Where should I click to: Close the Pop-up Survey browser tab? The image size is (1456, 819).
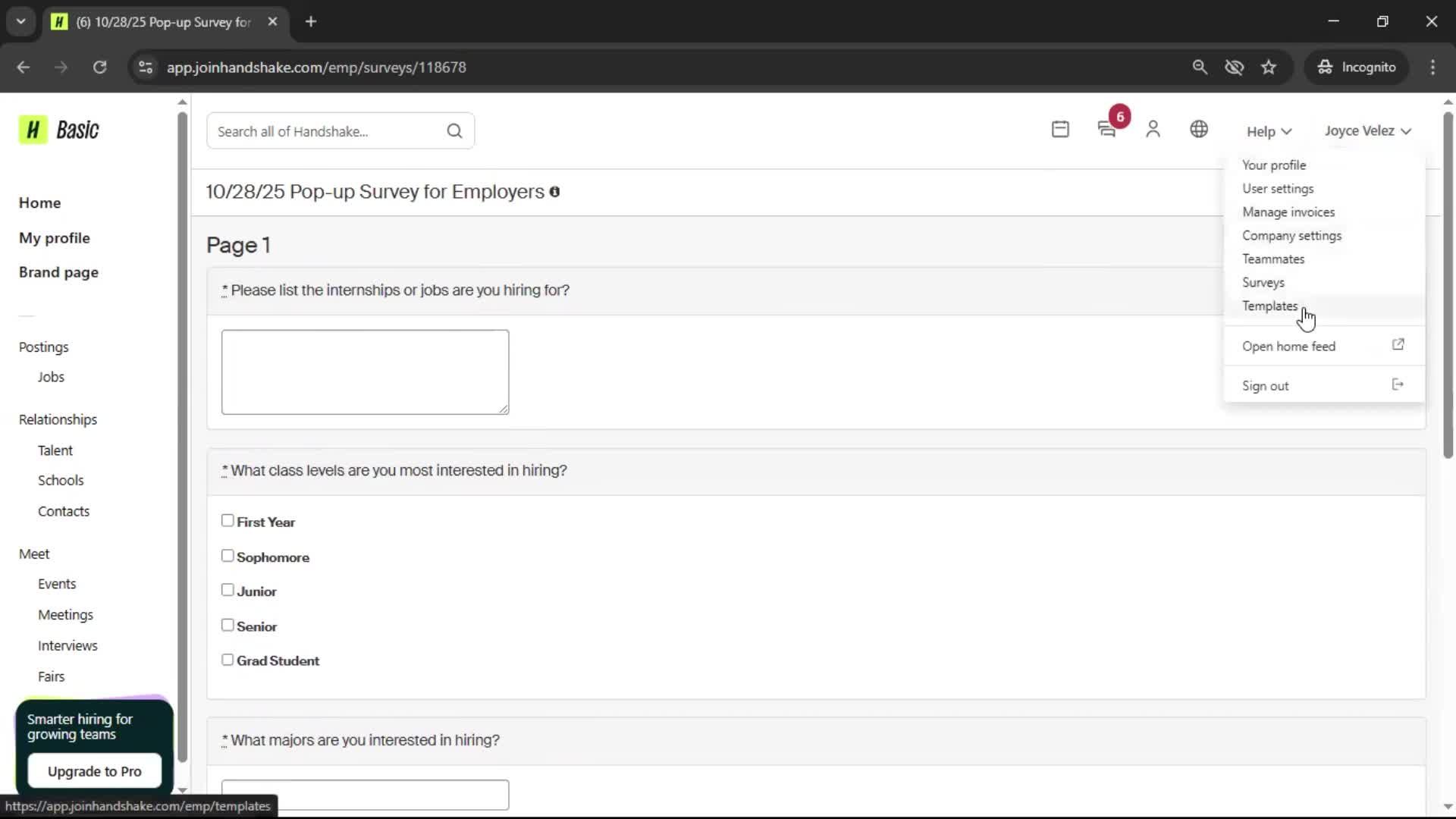click(x=272, y=22)
